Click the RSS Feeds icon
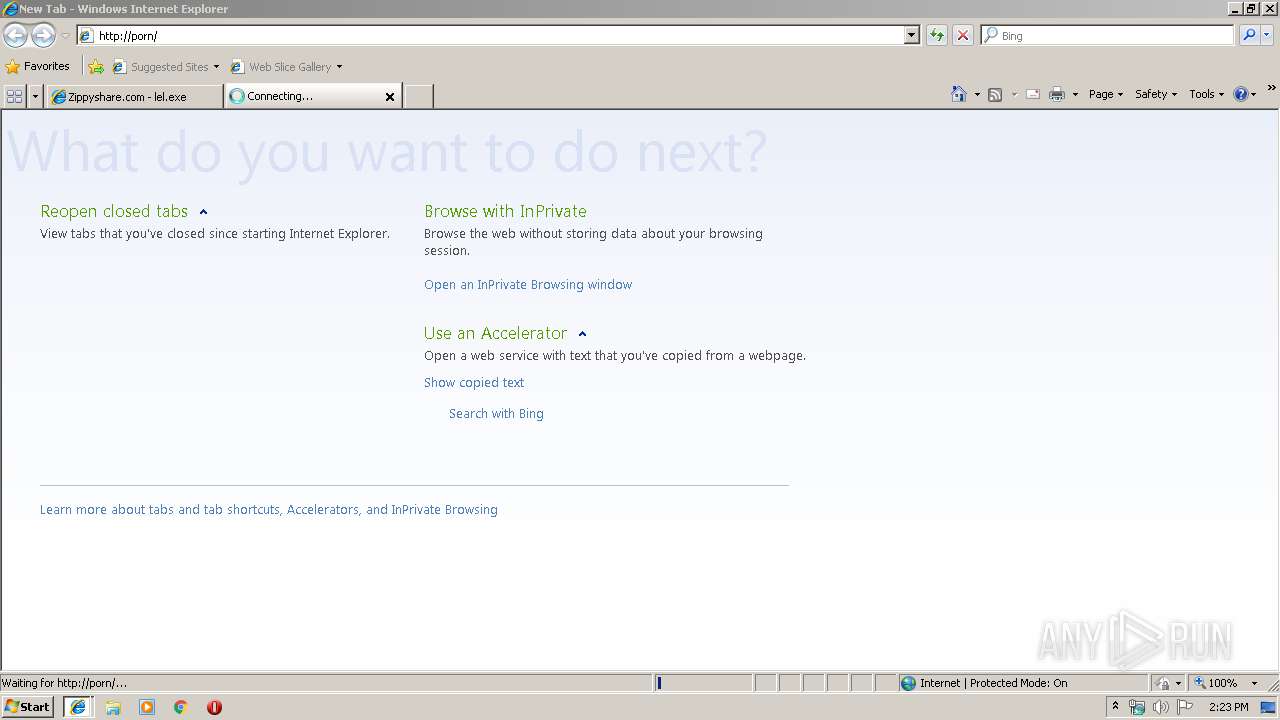 [995, 94]
